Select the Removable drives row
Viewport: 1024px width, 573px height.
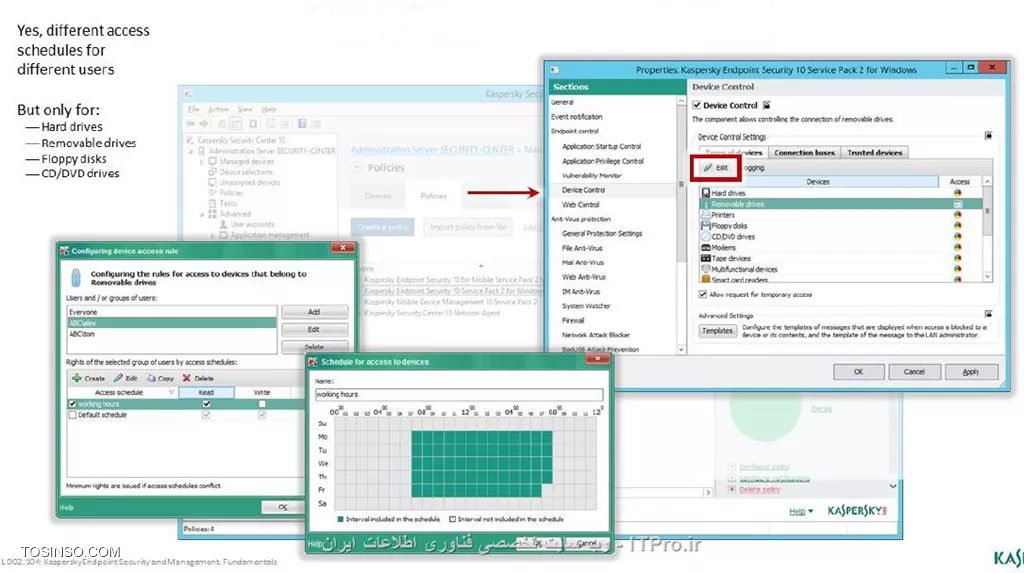point(840,204)
